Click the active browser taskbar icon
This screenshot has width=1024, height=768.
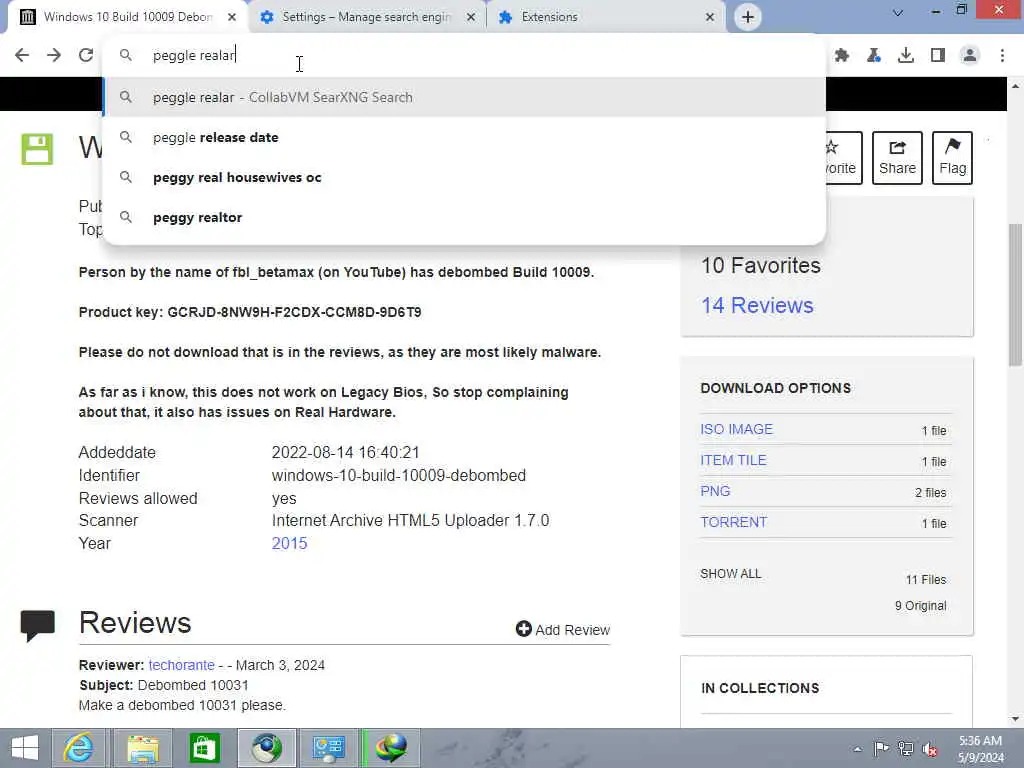click(266, 748)
